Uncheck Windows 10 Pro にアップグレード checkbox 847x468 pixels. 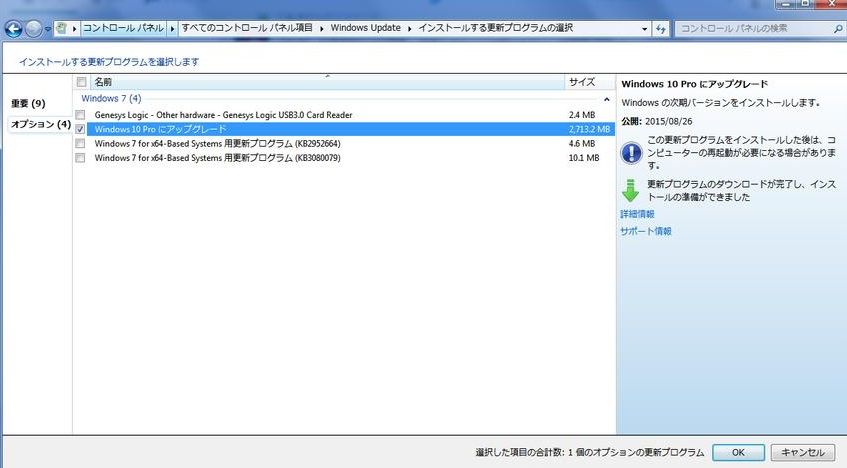(x=80, y=129)
